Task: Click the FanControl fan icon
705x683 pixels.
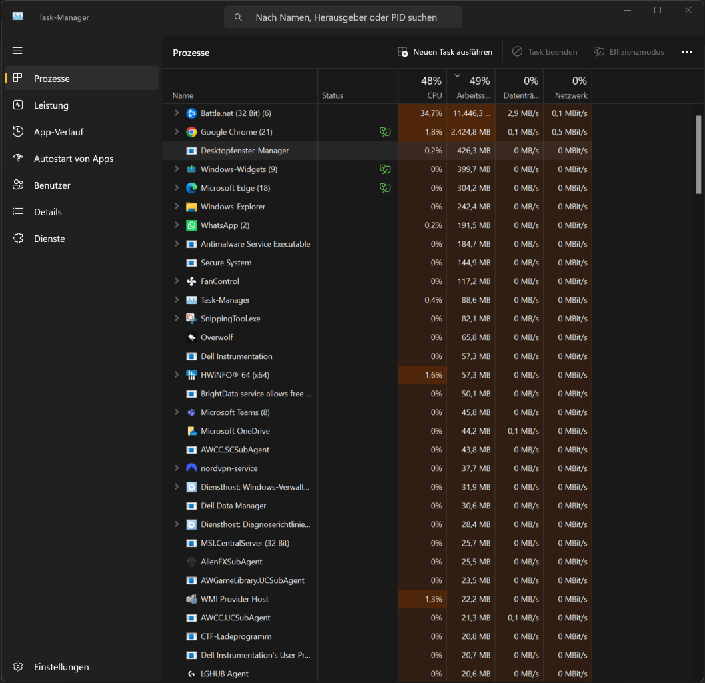Action: click(192, 281)
